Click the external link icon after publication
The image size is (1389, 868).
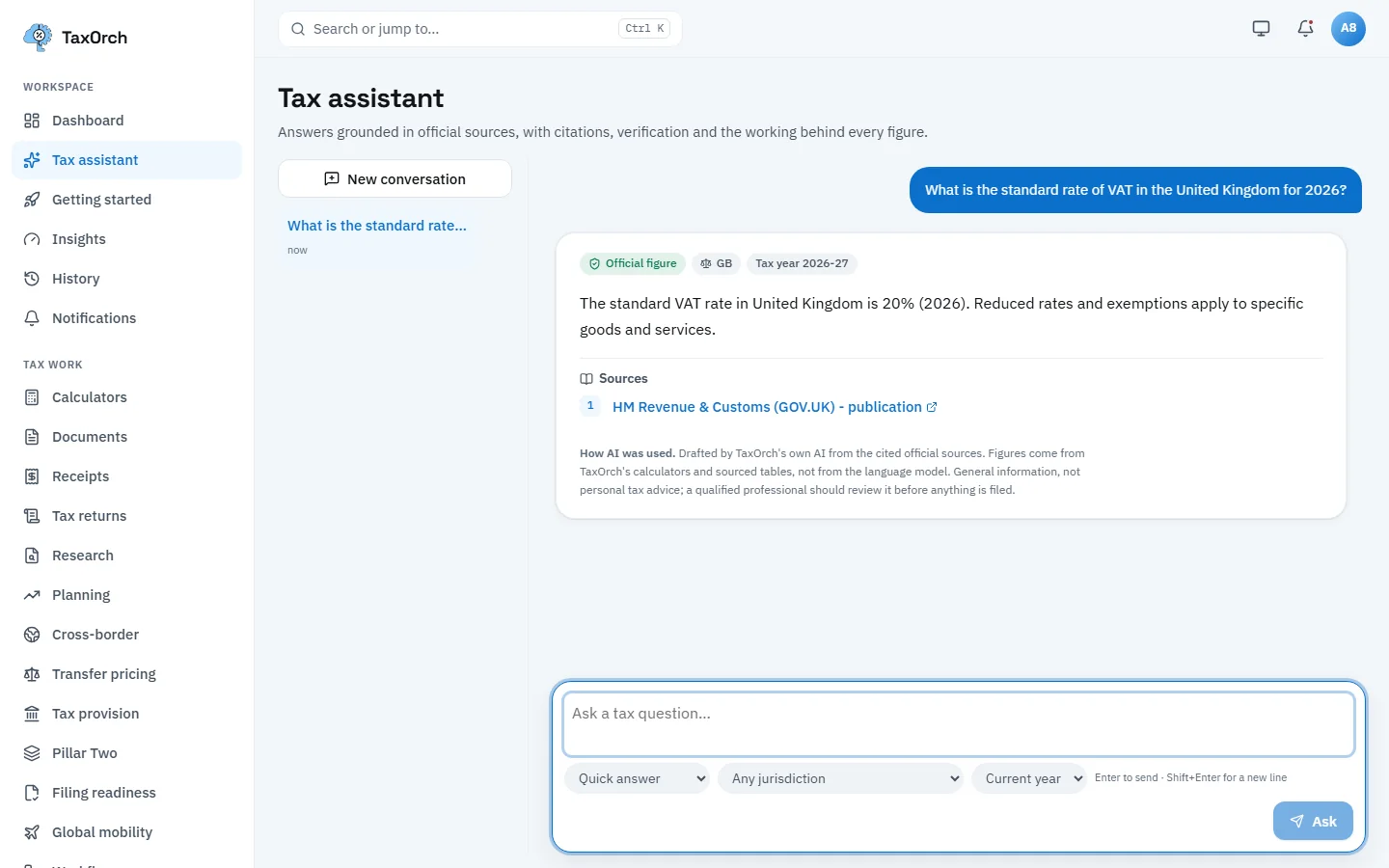[932, 407]
